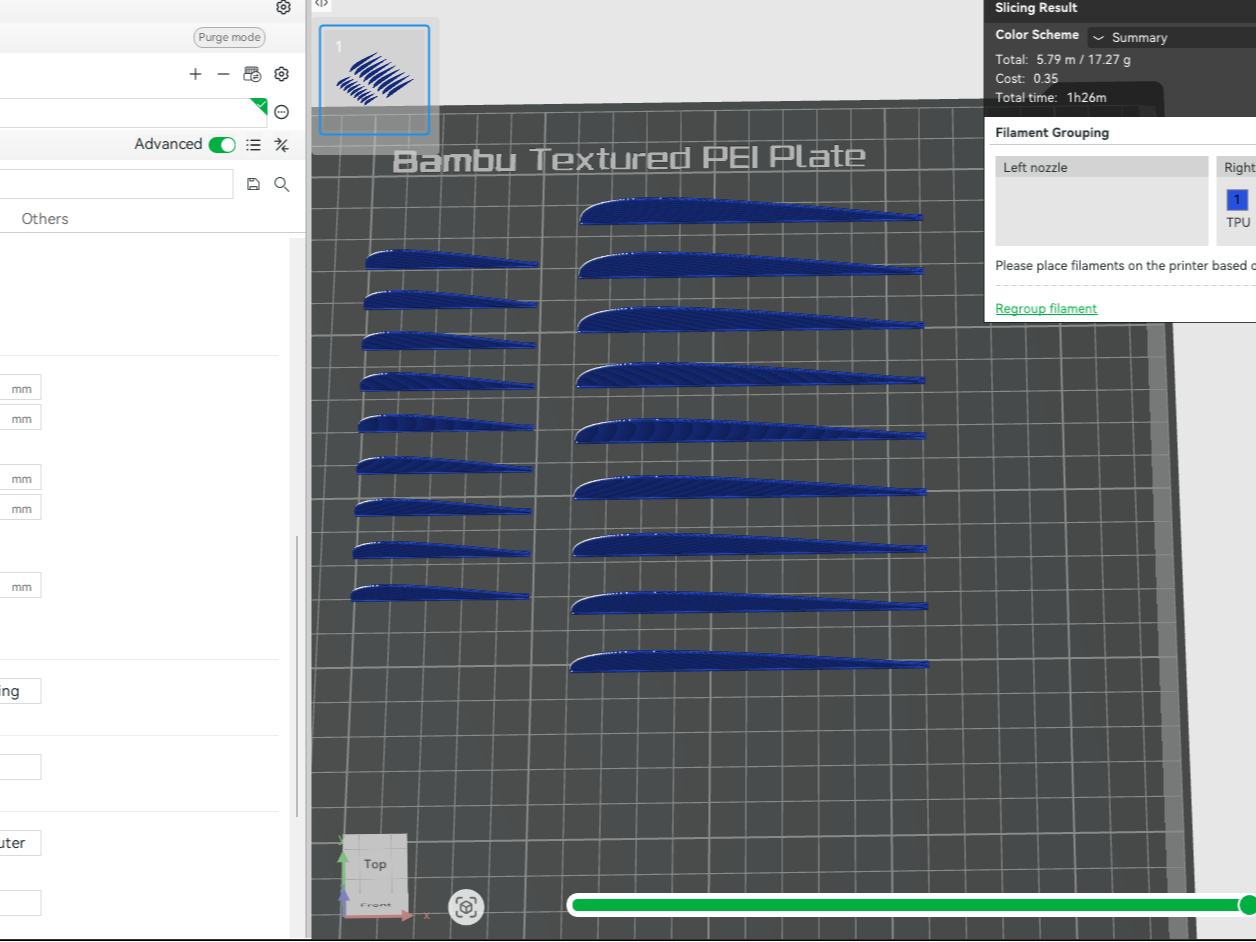Click the search settings magnifier icon
This screenshot has height=942, width=1256.
(x=282, y=184)
